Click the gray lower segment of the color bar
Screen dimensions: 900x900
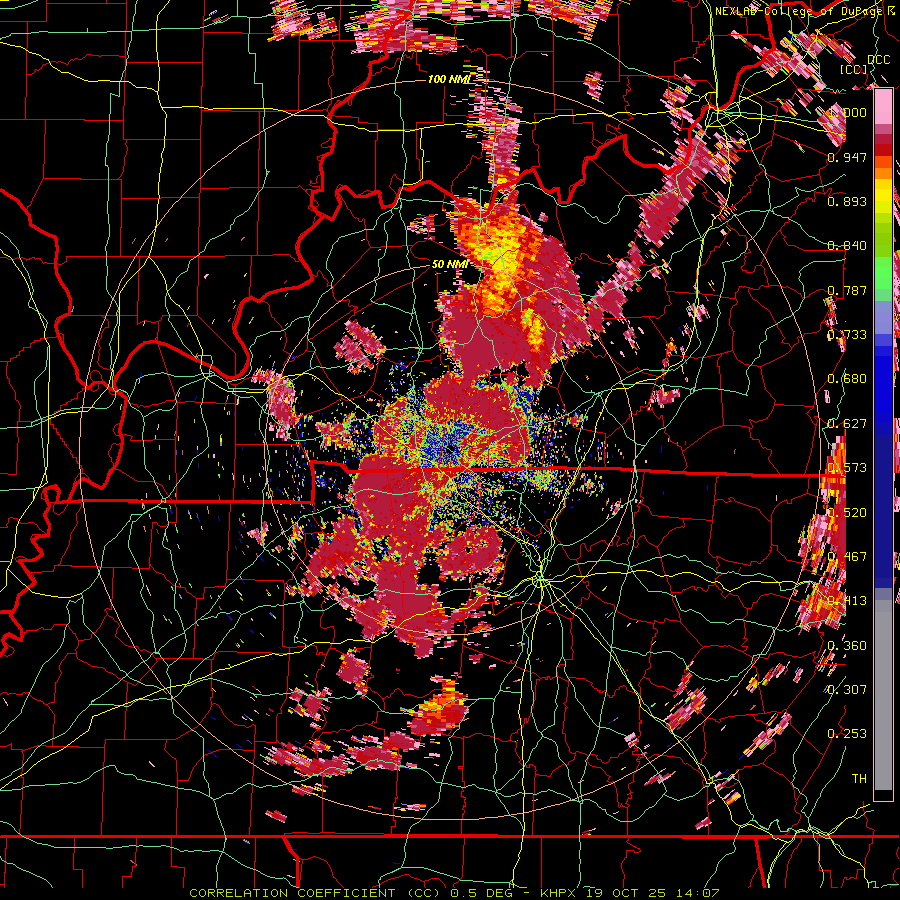tap(883, 695)
